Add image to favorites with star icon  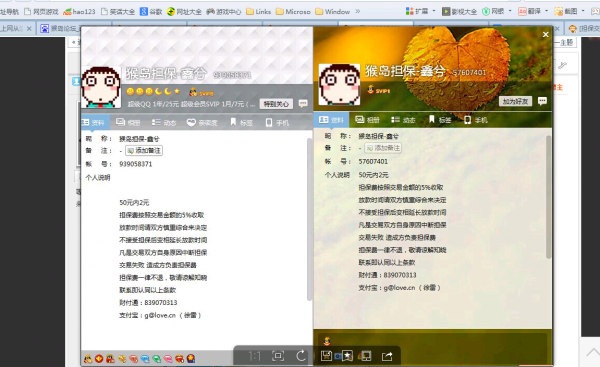tap(347, 356)
